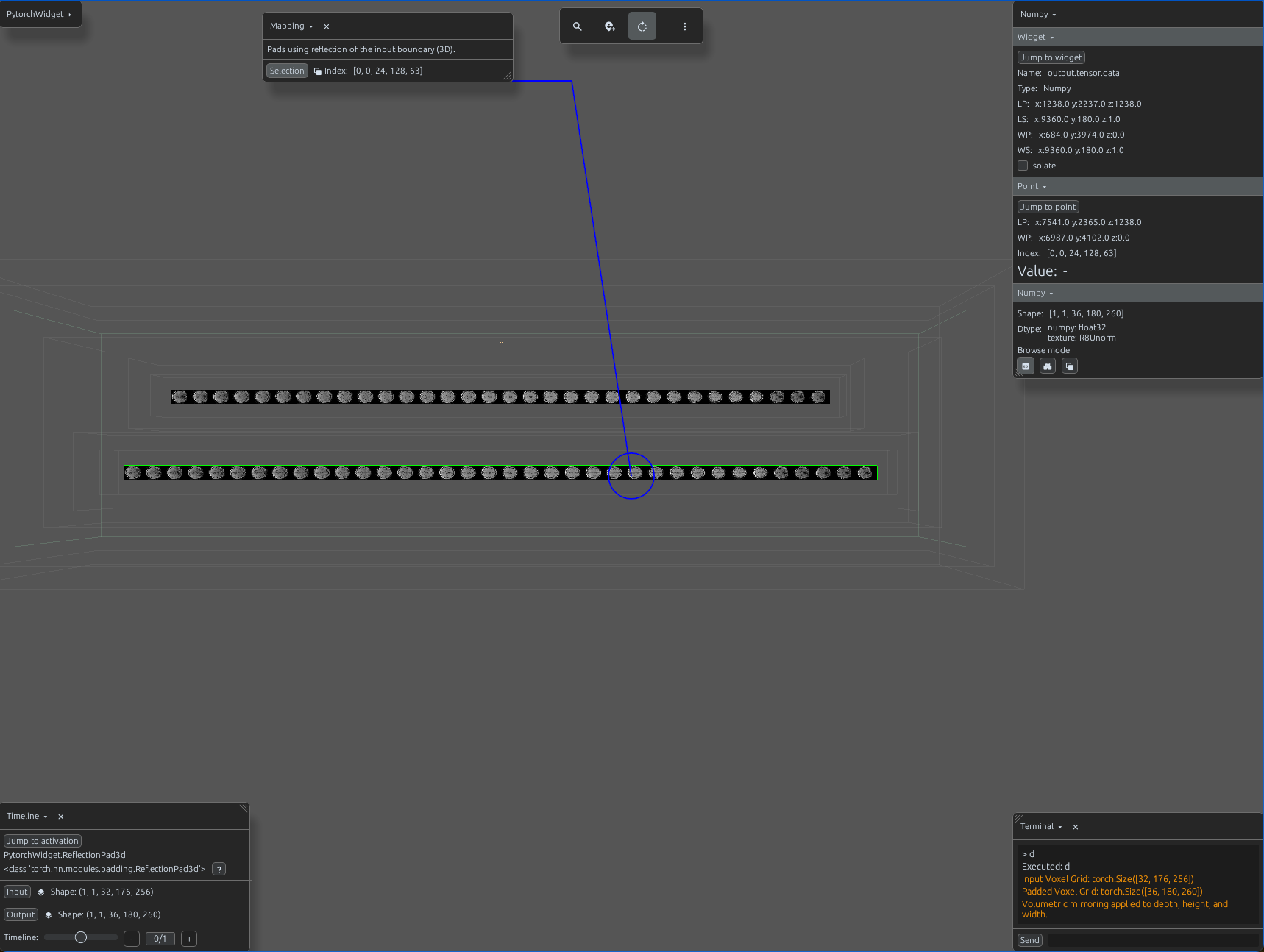The image size is (1264, 952).
Task: Collapse the Numpy section header
Action: [1035, 294]
